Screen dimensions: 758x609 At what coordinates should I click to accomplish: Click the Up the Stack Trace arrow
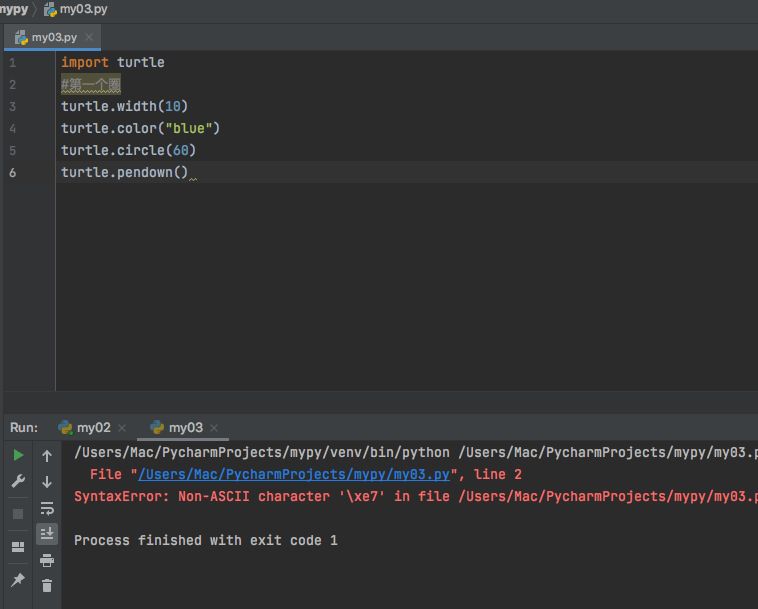(x=47, y=456)
